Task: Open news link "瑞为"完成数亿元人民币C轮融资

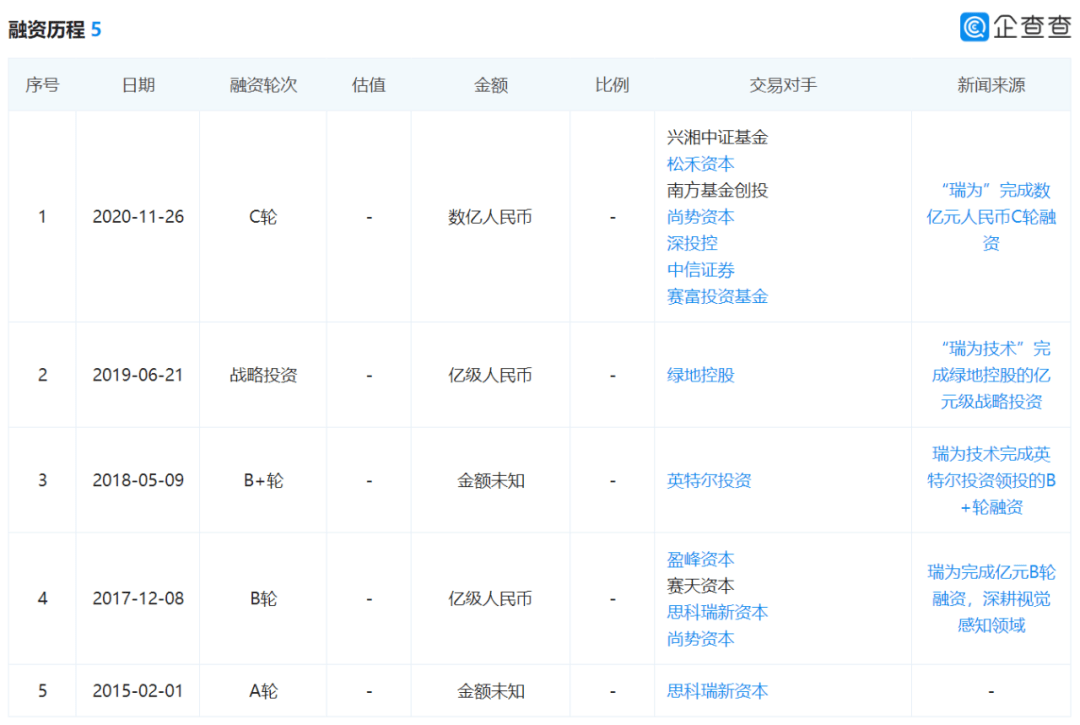Action: point(991,217)
